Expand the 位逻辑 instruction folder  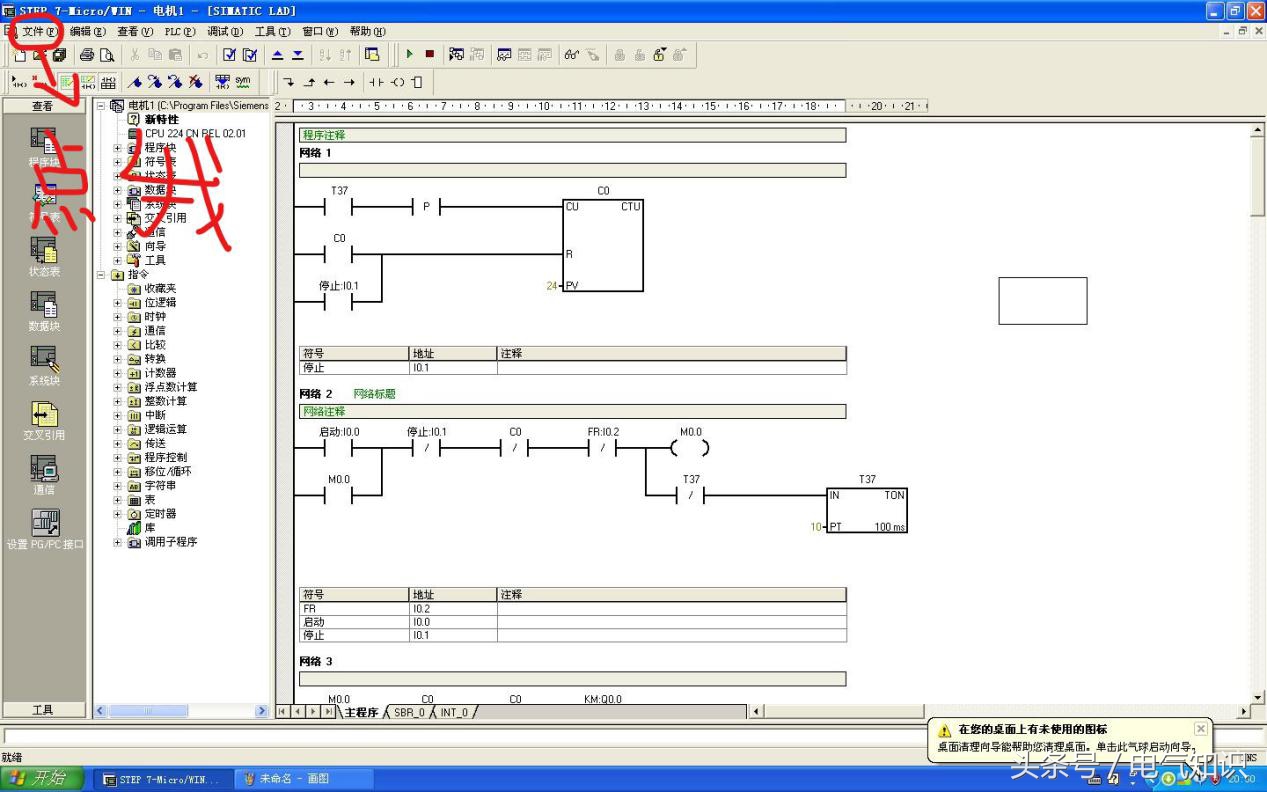coord(118,303)
